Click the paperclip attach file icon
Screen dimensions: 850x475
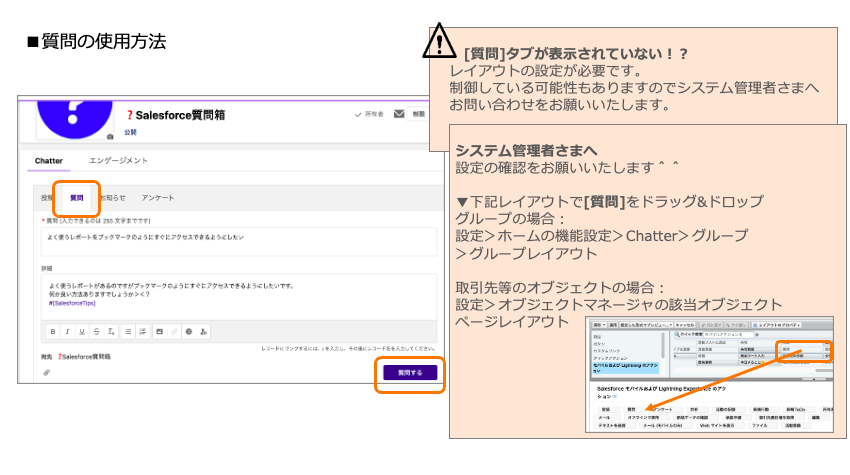coord(47,373)
